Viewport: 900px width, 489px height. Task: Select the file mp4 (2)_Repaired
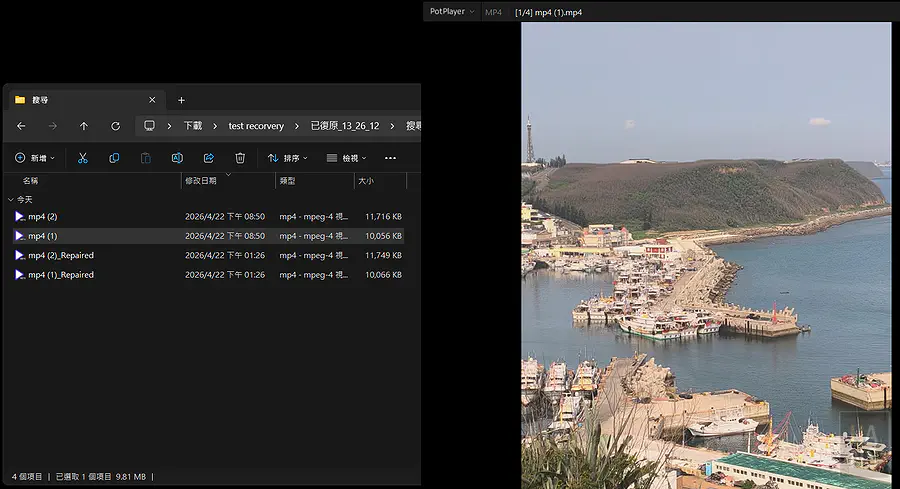[60, 255]
